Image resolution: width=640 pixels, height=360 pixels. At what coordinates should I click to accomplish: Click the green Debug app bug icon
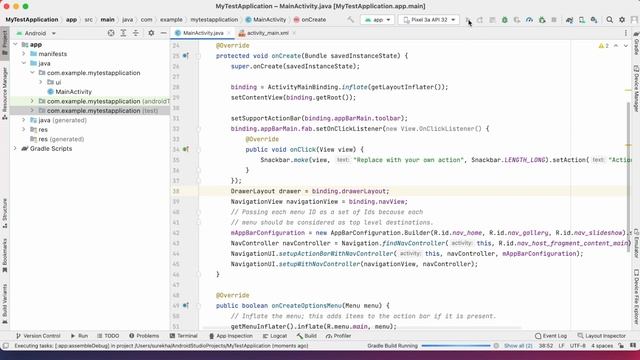click(504, 20)
